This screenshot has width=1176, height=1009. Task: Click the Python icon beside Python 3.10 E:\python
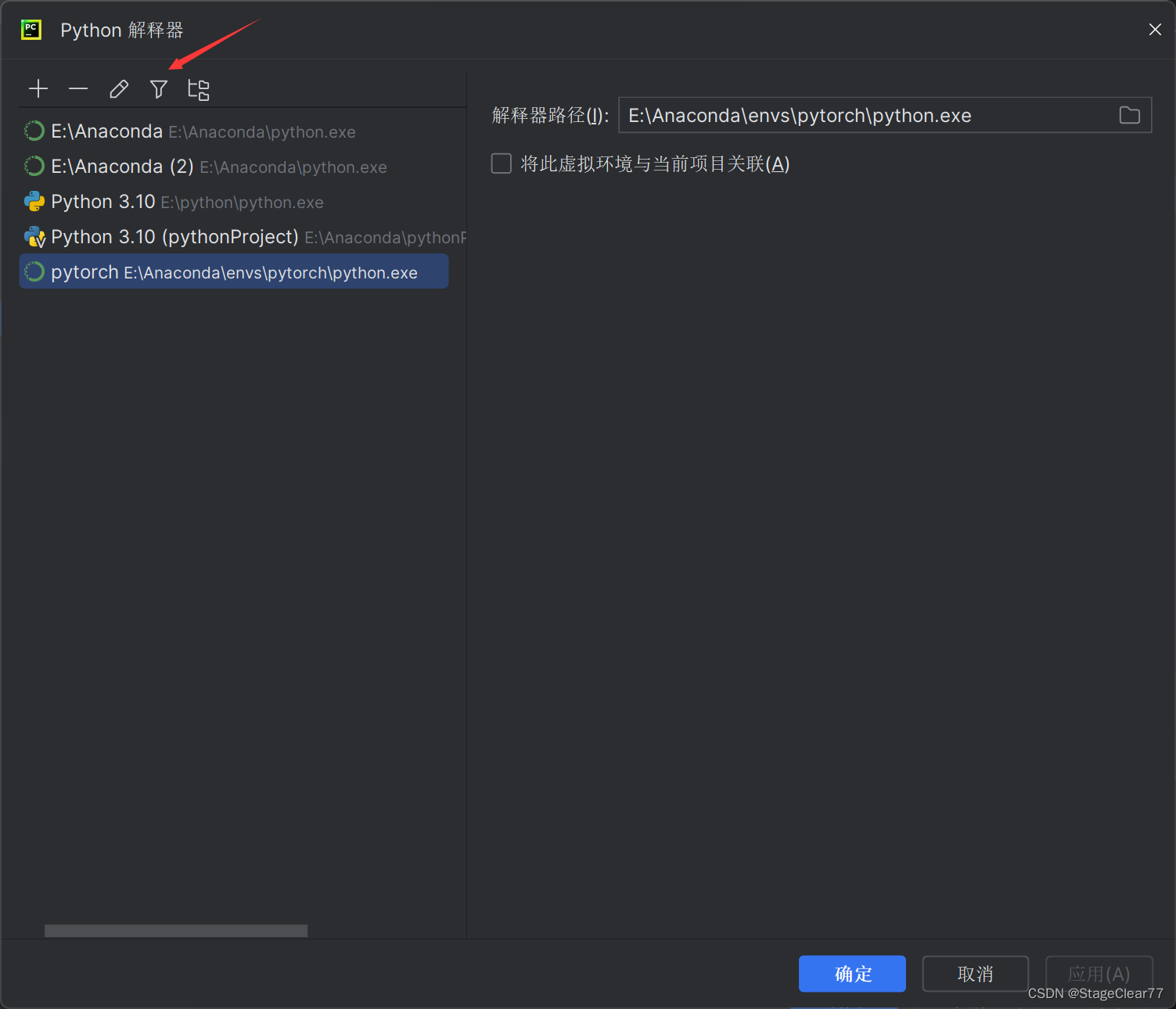pos(34,202)
